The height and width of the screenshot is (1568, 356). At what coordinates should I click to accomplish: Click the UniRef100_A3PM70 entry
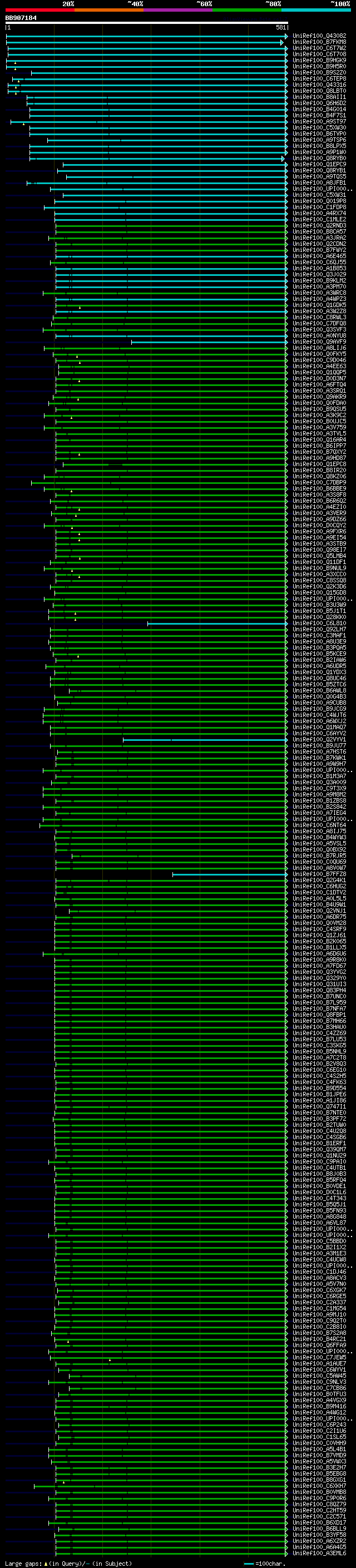[319, 286]
